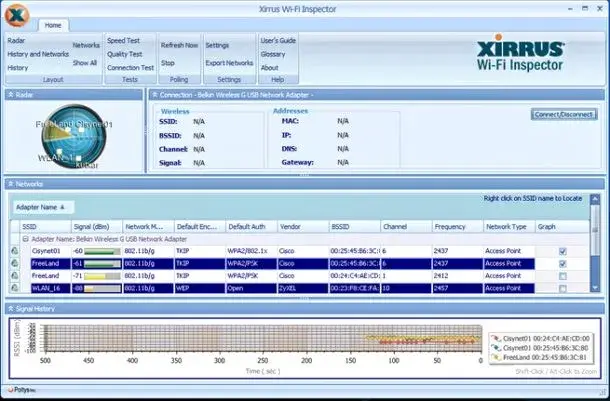This screenshot has width=610, height=401.
Task: Uncheck Graph checkbox for FreeLand -61 row
Action: coord(563,264)
